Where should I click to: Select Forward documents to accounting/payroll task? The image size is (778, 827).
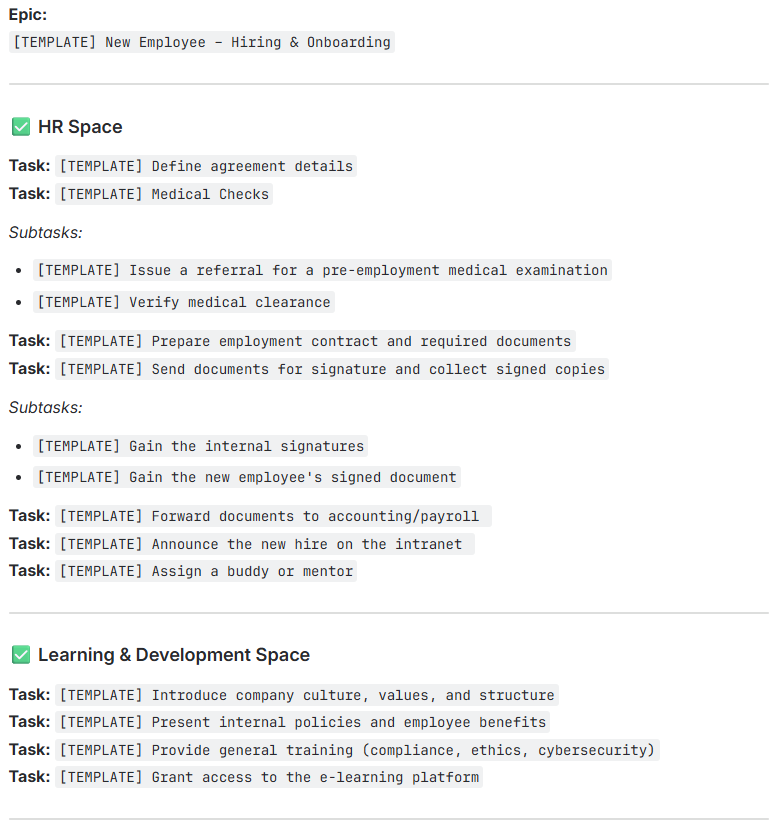coord(273,516)
